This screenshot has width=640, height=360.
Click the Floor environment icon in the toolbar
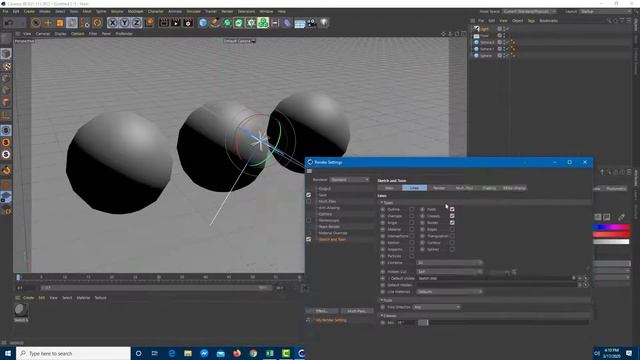[x=300, y=23]
